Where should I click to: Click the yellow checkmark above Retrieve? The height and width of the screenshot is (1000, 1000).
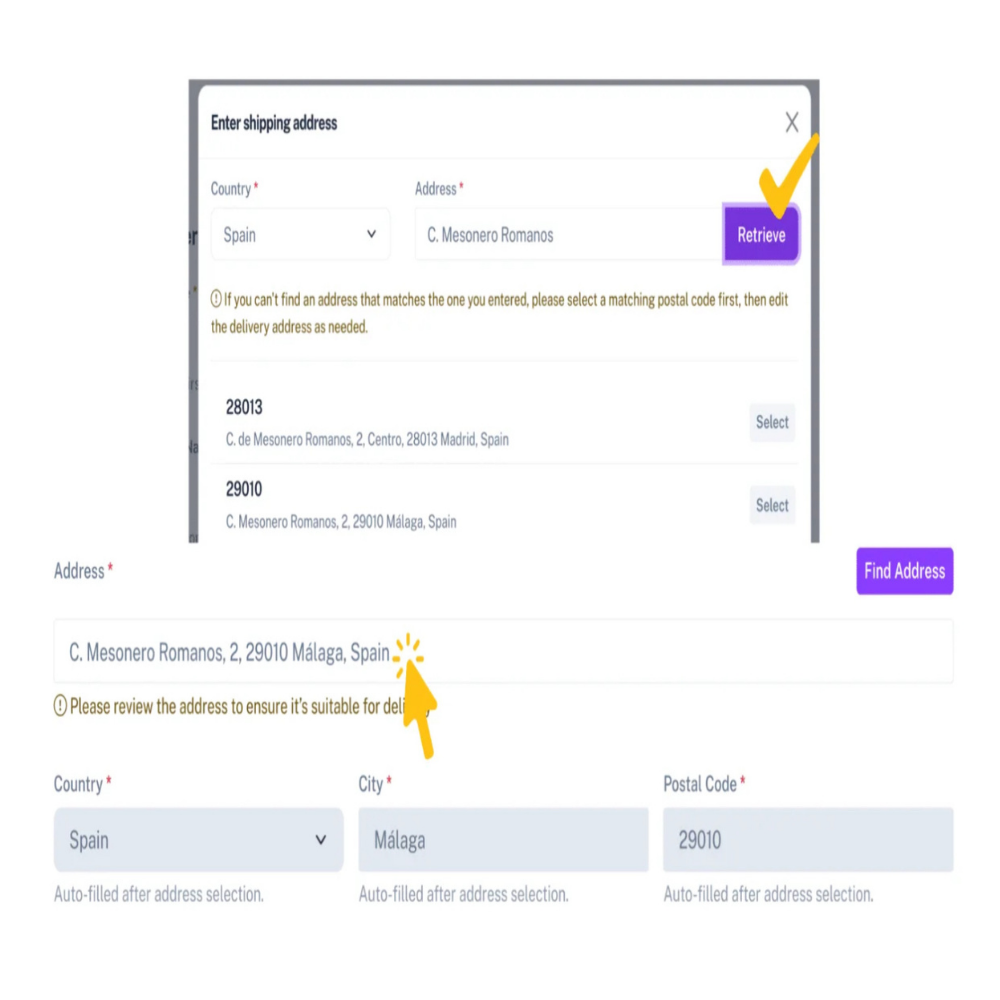(788, 172)
